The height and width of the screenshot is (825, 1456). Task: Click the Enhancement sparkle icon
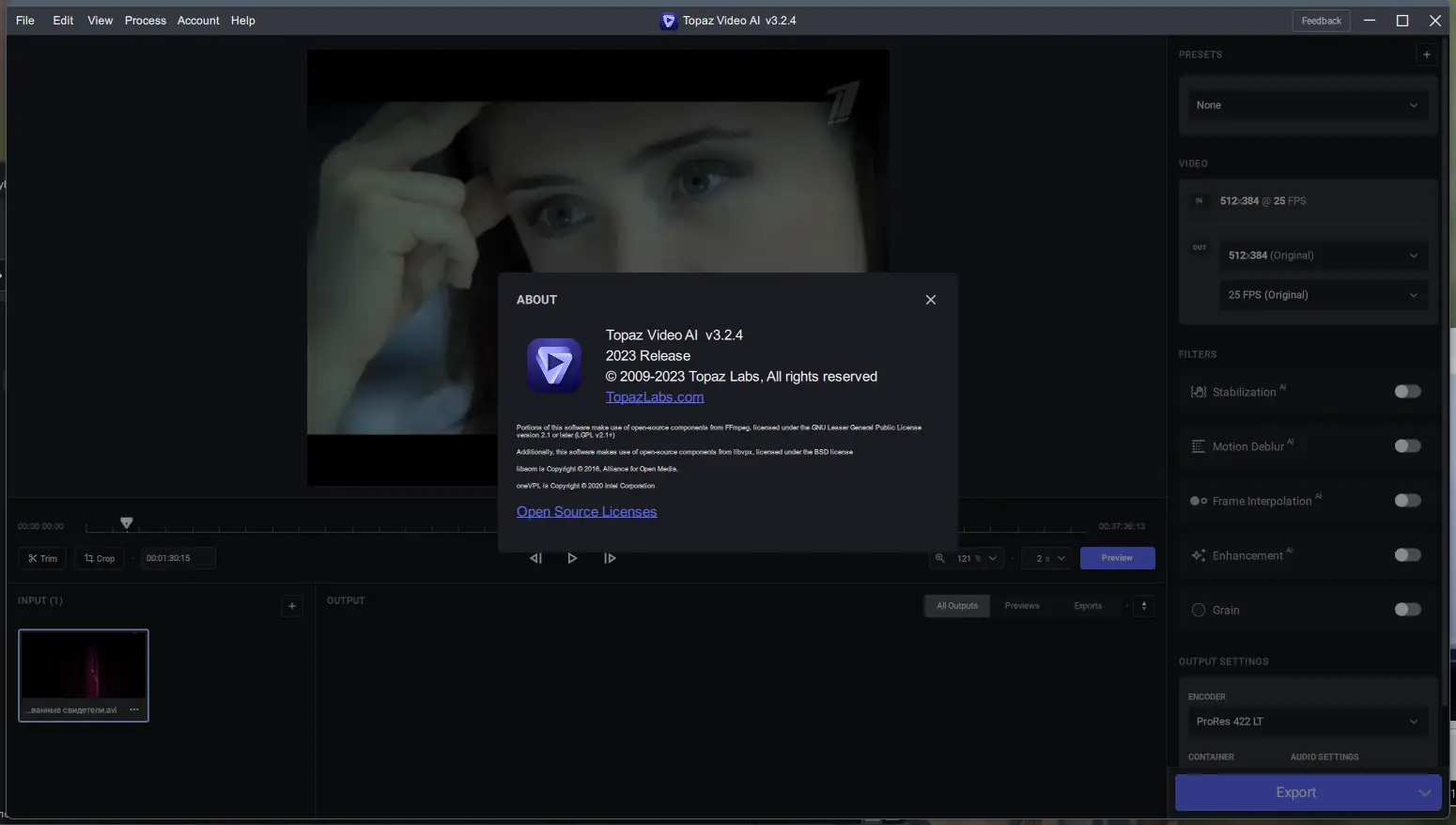(x=1199, y=555)
